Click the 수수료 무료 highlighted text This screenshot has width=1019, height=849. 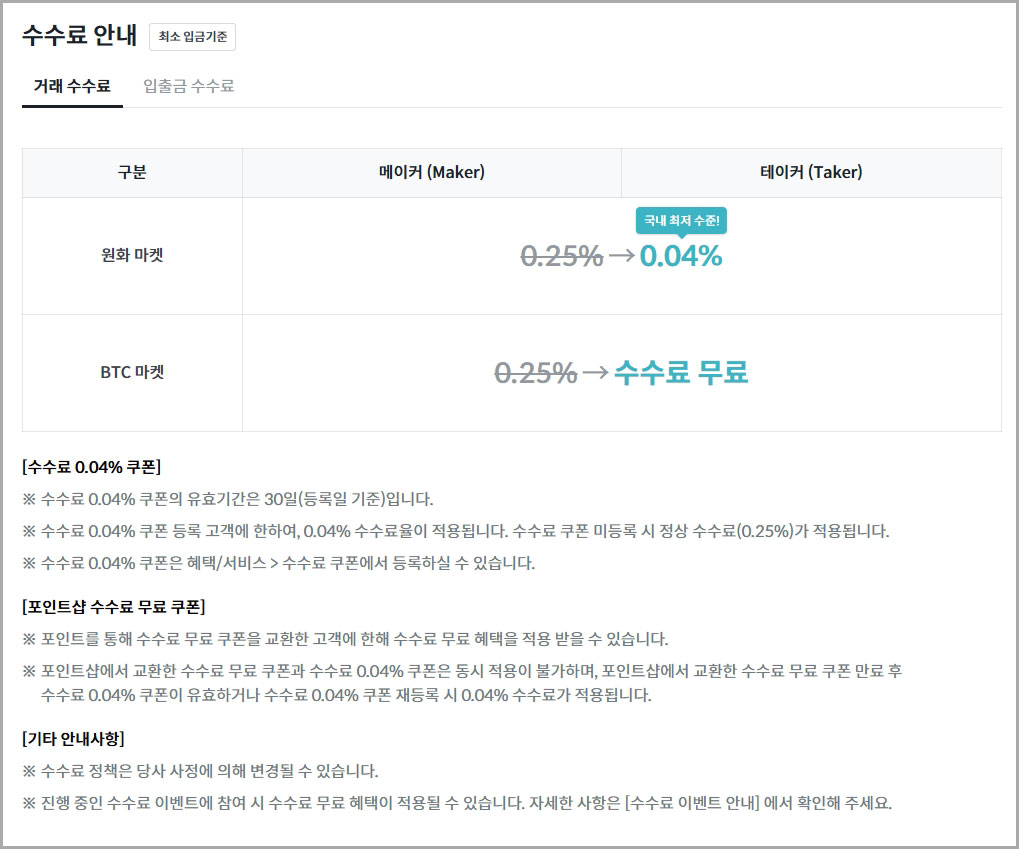pos(680,371)
